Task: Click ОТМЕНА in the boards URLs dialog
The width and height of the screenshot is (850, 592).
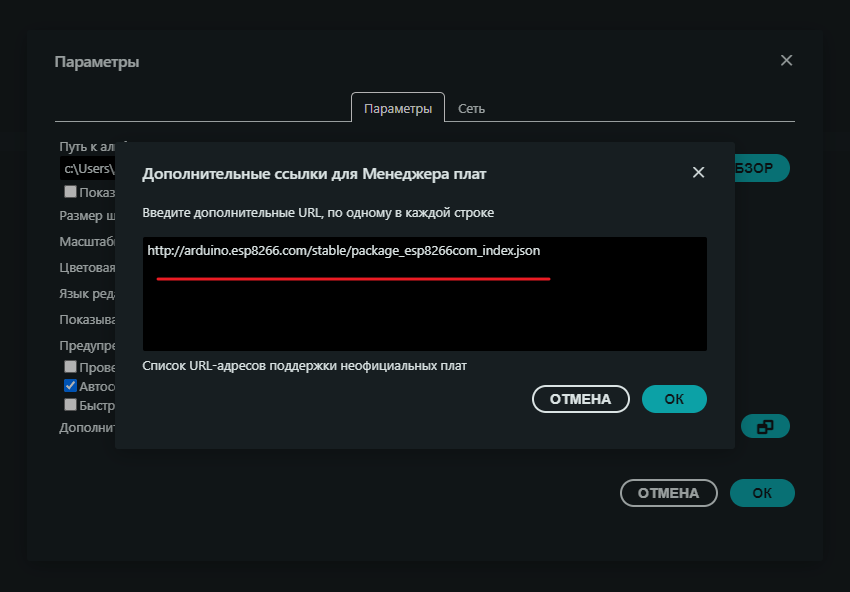Action: 581,399
